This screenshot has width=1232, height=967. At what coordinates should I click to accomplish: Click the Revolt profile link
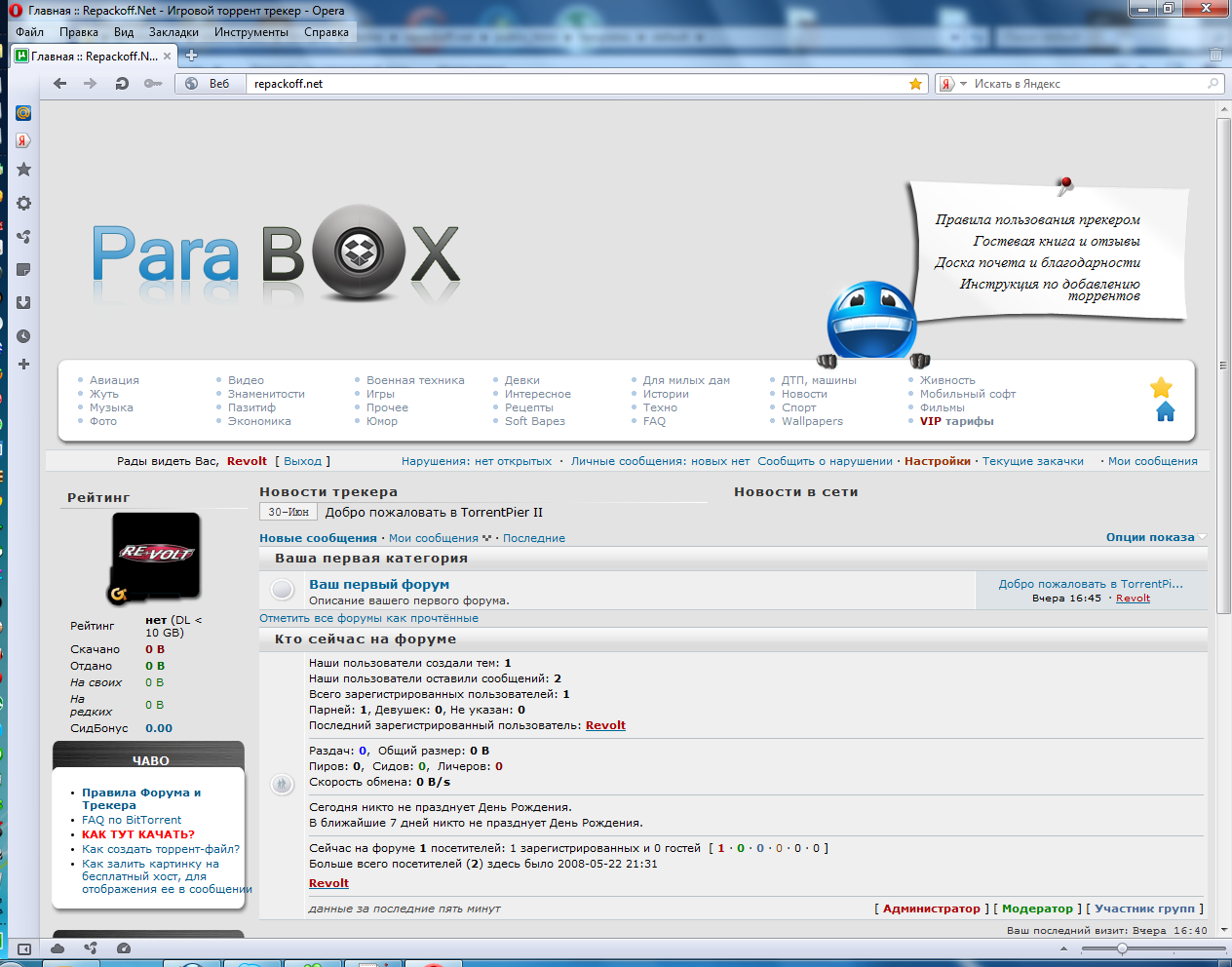[x=245, y=460]
